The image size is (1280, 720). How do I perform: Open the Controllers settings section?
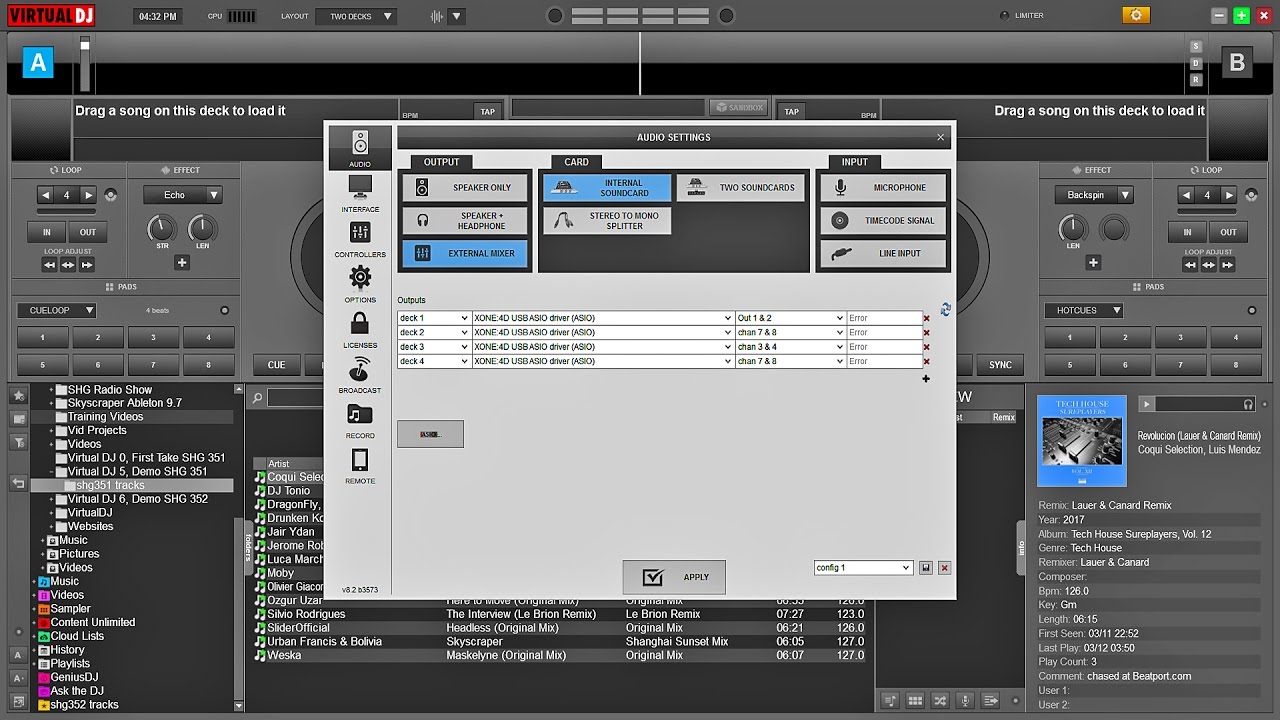(x=360, y=239)
